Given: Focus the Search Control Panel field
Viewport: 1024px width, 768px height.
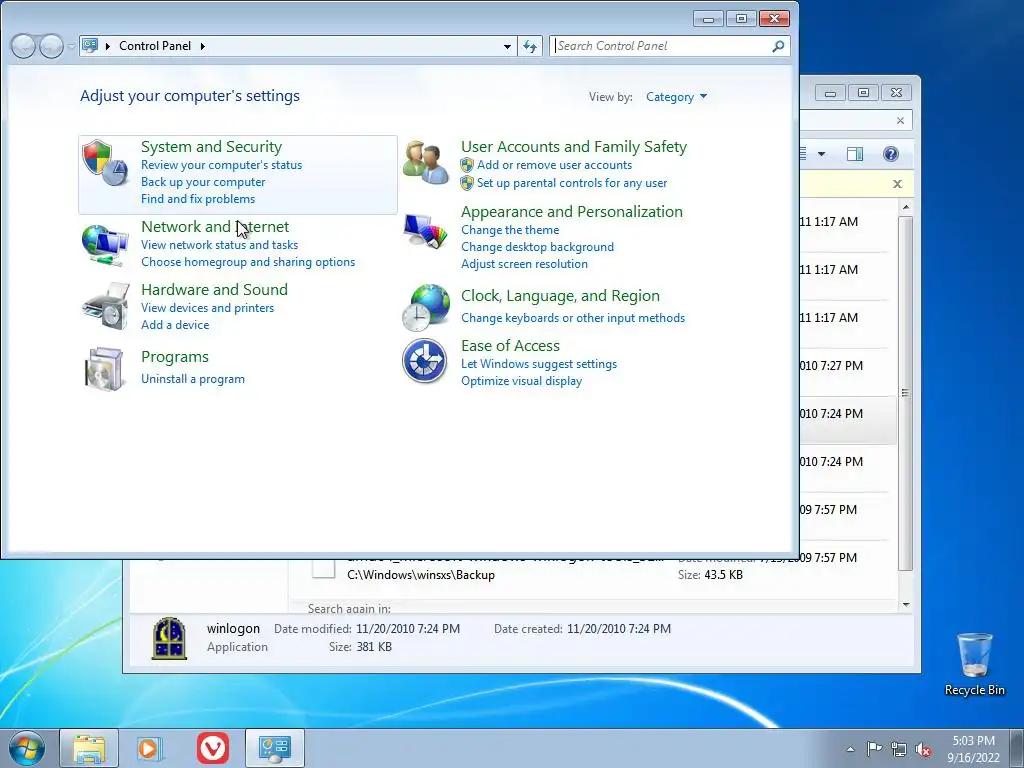Looking at the screenshot, I should (x=661, y=46).
